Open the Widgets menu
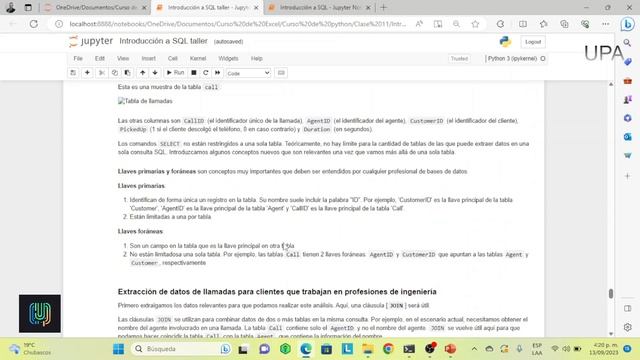Viewport: 640px width, 360px height. (228, 58)
